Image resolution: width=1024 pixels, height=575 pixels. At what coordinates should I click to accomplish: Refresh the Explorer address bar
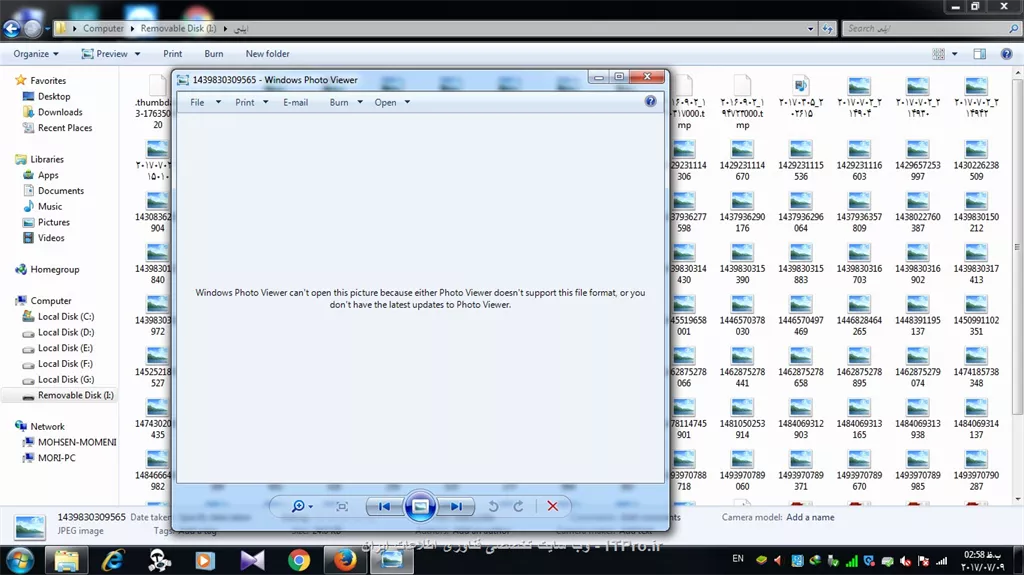pyautogui.click(x=827, y=29)
